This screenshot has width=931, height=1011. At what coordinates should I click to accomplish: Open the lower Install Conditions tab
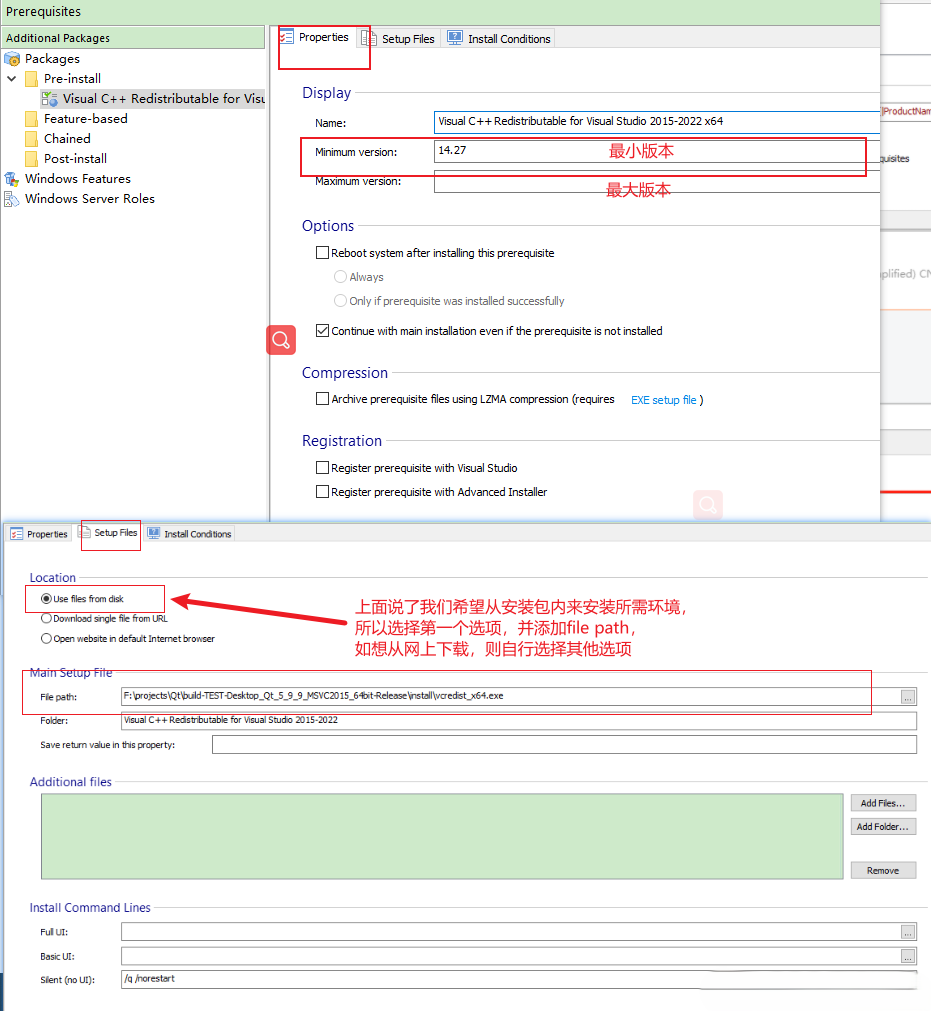coord(190,534)
